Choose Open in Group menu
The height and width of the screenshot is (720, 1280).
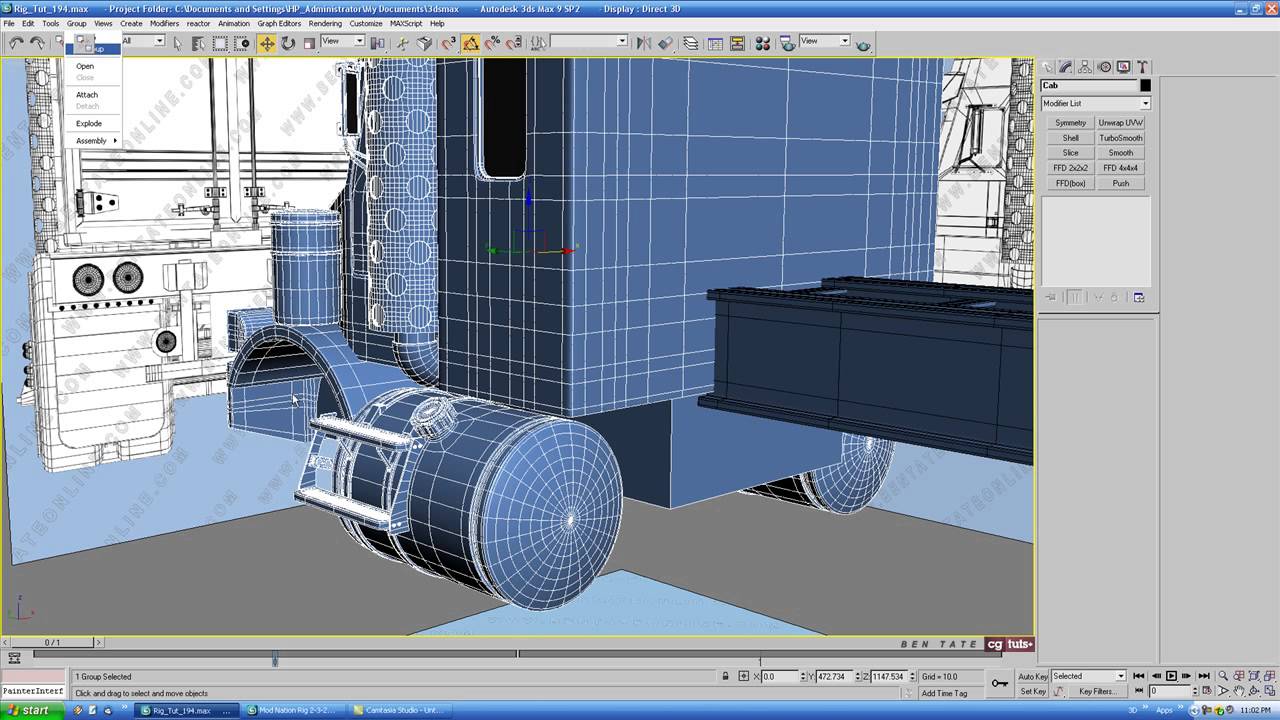point(85,66)
